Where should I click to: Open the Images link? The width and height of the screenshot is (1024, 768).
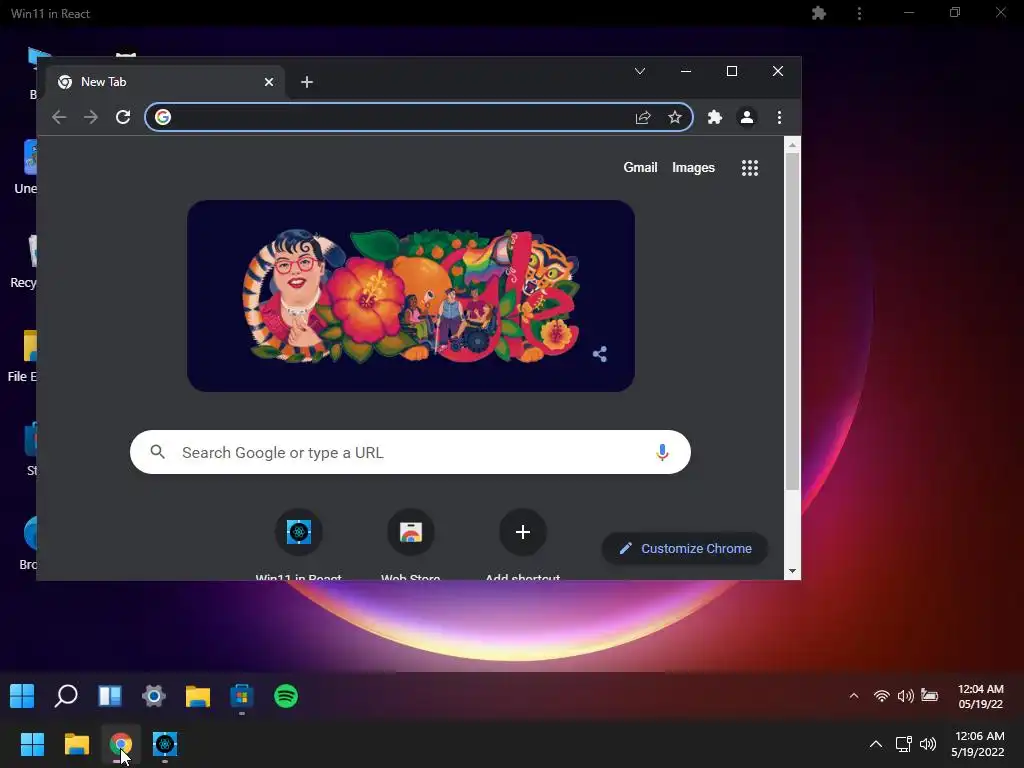click(x=694, y=168)
